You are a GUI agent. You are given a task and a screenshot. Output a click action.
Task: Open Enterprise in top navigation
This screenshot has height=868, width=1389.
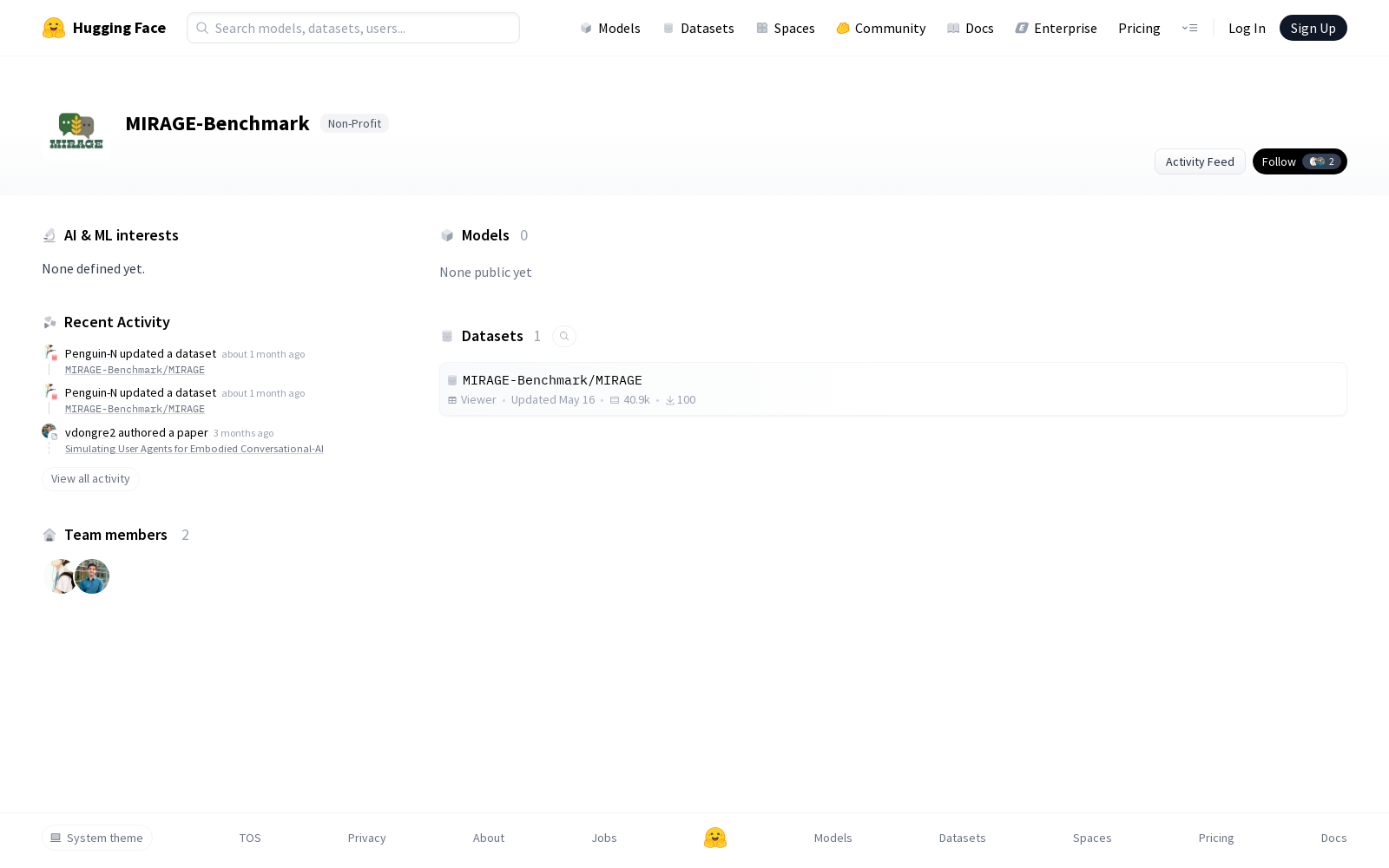pos(1056,28)
